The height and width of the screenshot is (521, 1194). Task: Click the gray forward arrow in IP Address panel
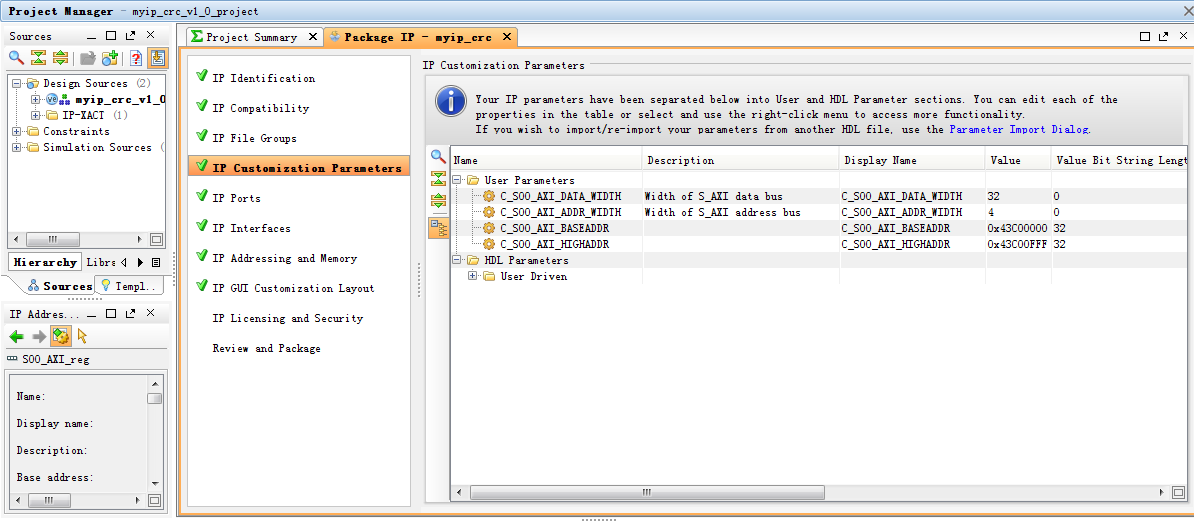click(x=39, y=336)
